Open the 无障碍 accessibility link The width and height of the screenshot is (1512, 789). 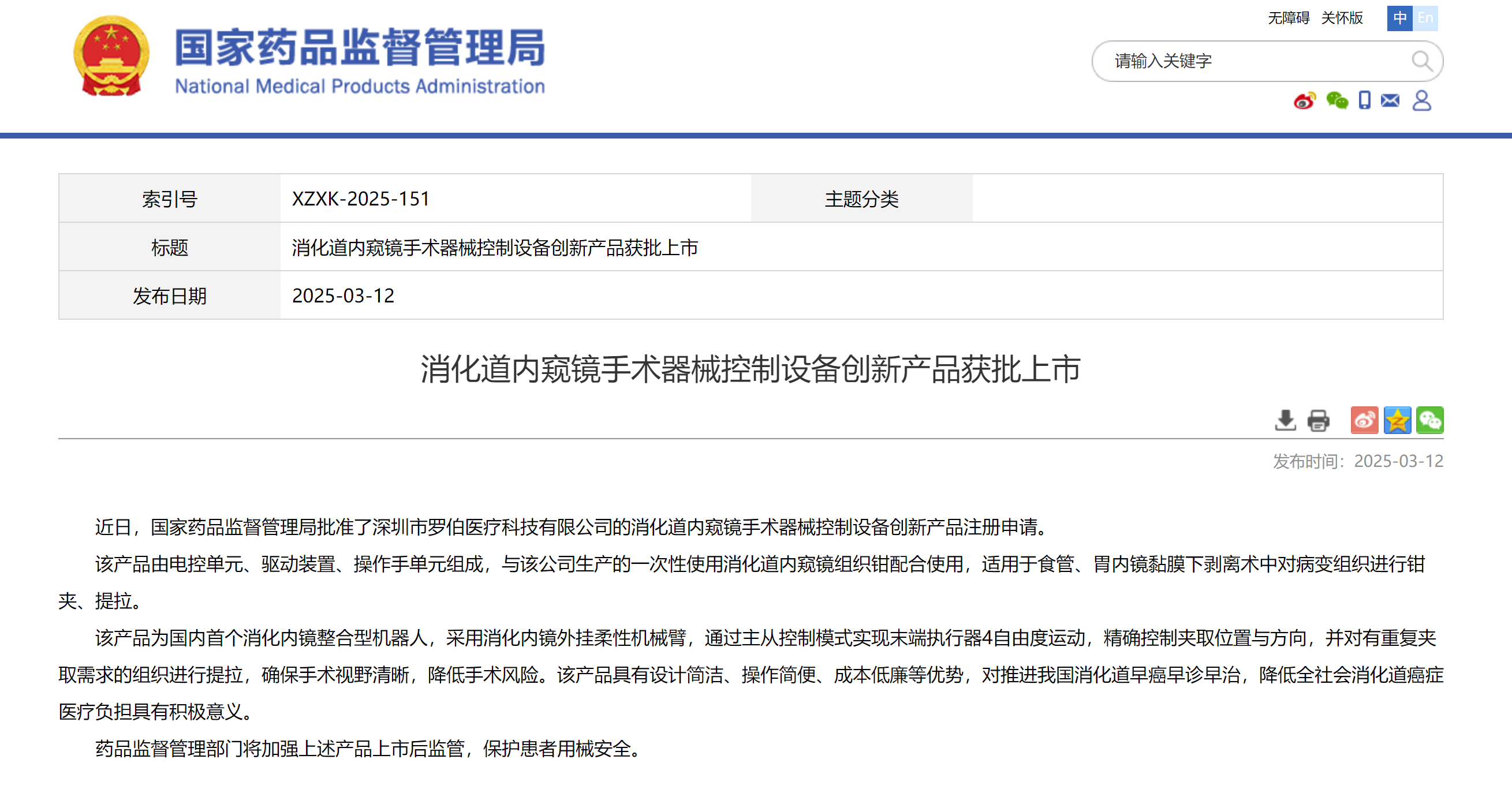(x=1289, y=18)
